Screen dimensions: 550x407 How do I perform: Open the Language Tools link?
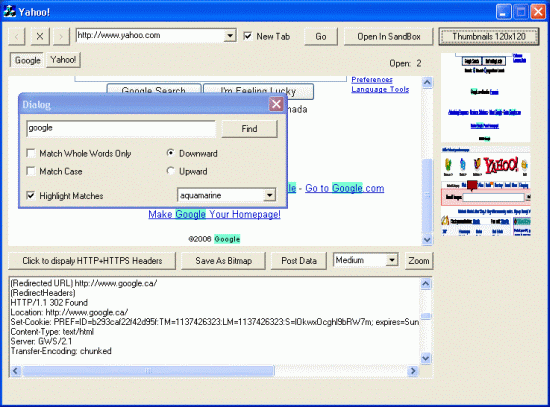[x=380, y=89]
